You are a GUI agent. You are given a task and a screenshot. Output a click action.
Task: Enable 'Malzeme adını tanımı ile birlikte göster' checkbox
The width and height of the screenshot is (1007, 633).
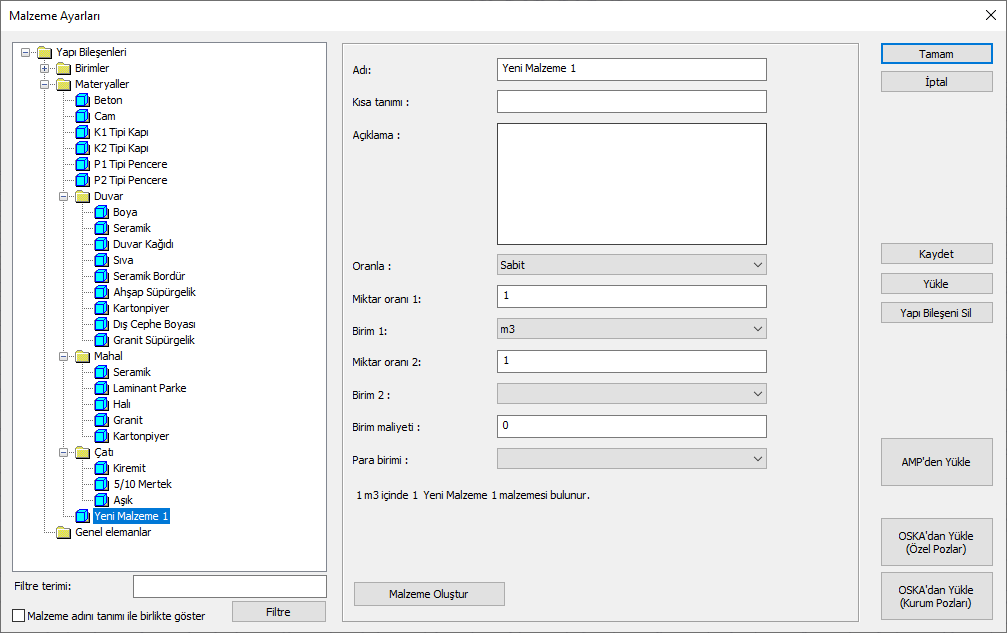tap(19, 616)
